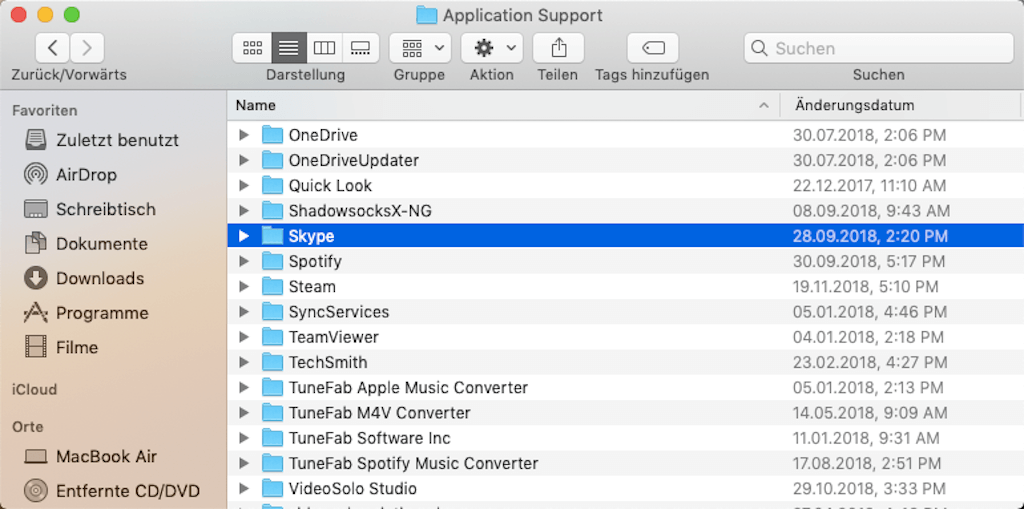Image resolution: width=1024 pixels, height=509 pixels.
Task: Click the highlighted Skype folder name
Action: pyautogui.click(x=312, y=236)
